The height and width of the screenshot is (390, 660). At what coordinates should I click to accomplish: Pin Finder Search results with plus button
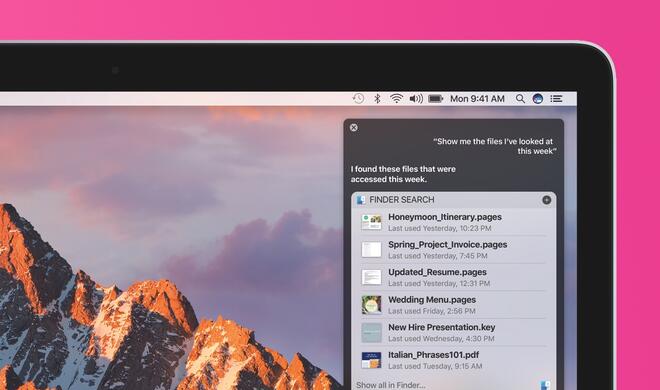(x=546, y=200)
